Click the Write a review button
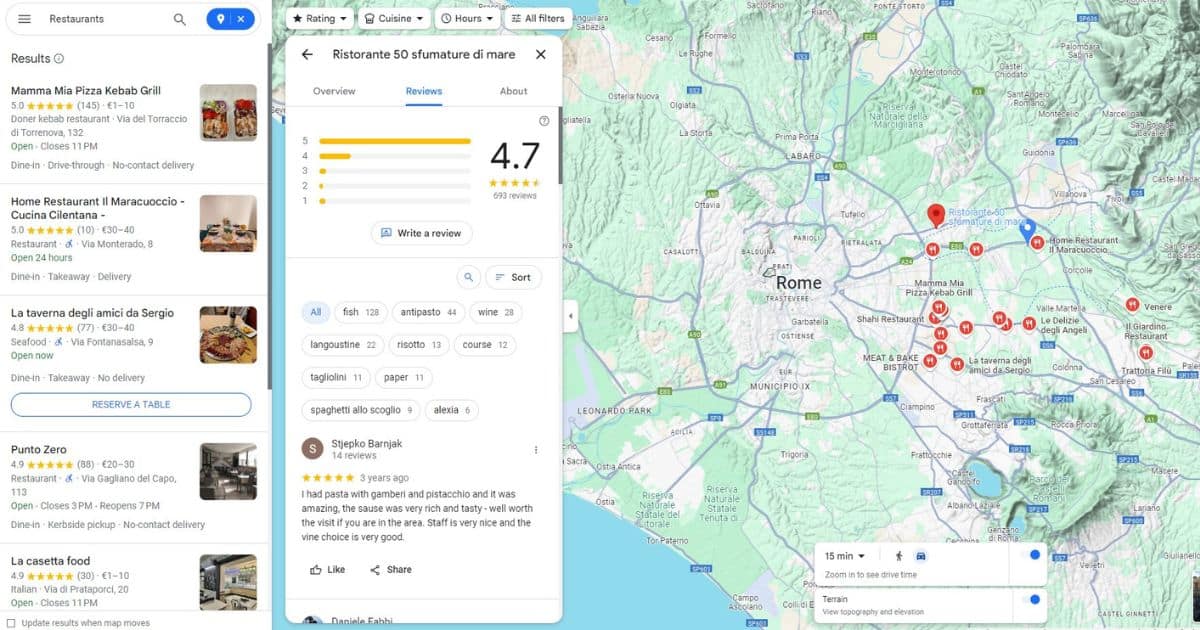The height and width of the screenshot is (630, 1200). pos(421,233)
